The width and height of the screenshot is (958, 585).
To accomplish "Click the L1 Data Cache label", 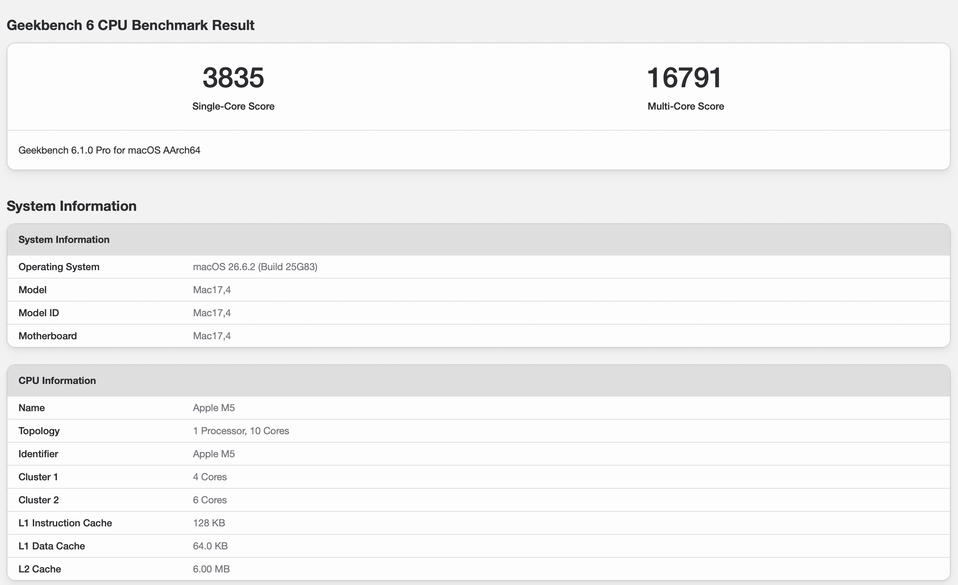I will (x=51, y=546).
